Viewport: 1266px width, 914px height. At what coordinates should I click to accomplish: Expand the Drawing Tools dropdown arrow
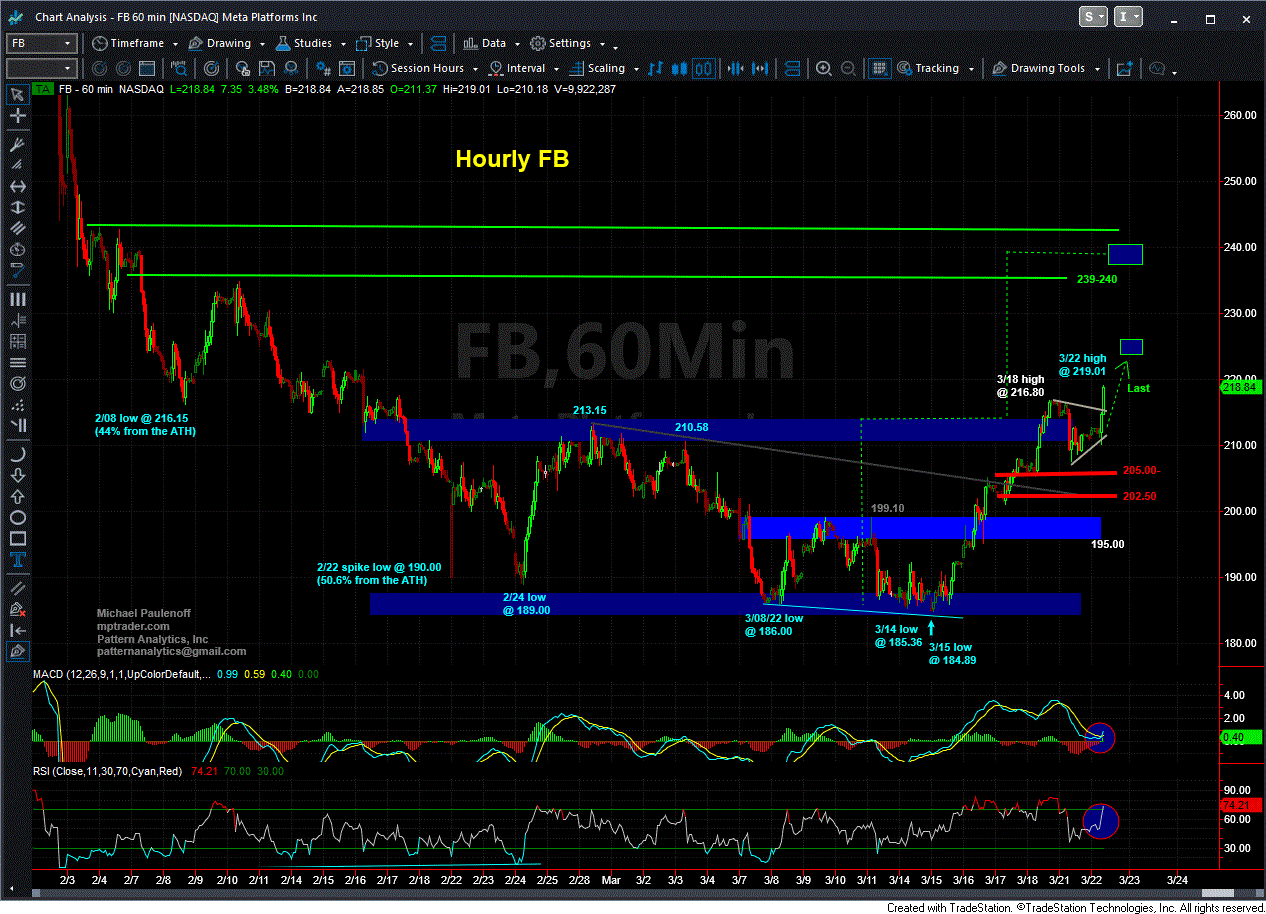1097,69
